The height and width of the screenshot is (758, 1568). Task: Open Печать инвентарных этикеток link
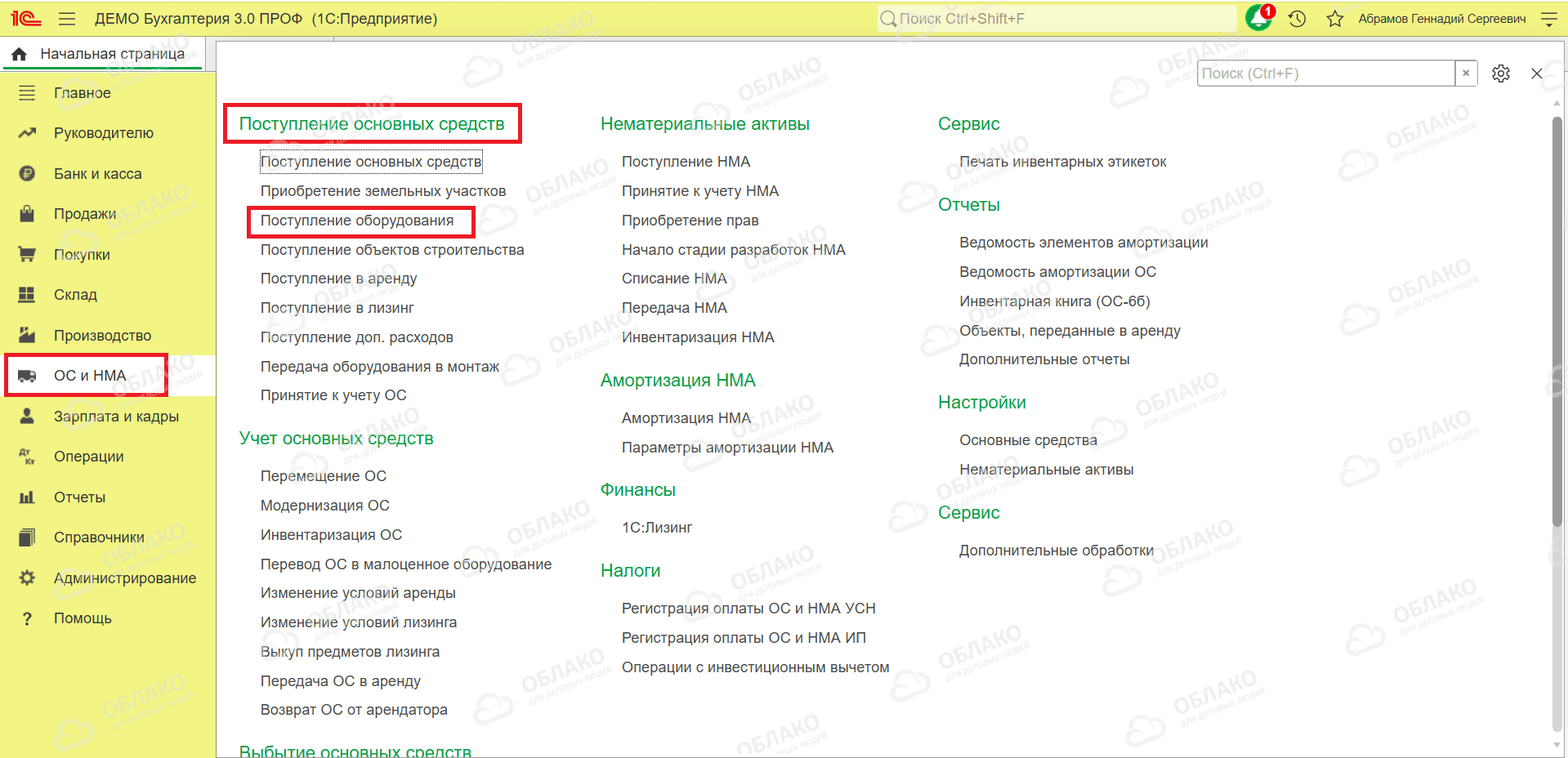[x=1063, y=162]
